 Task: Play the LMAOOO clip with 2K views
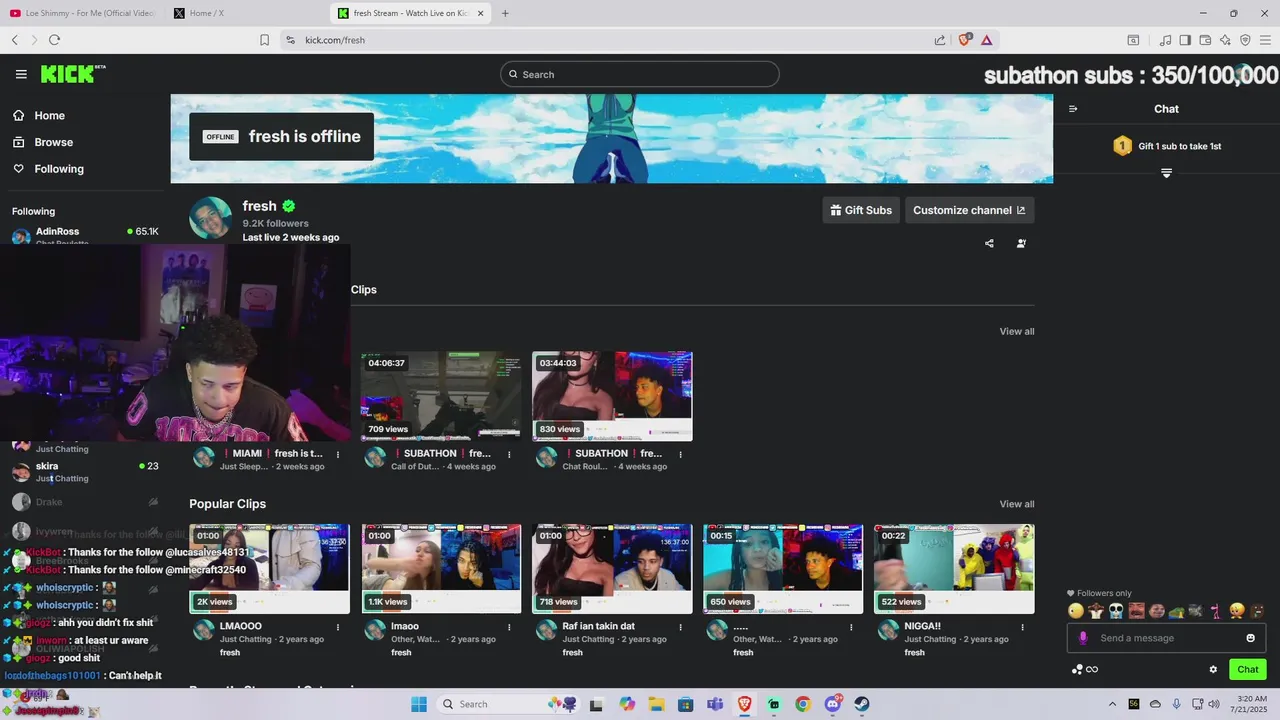[x=270, y=569]
